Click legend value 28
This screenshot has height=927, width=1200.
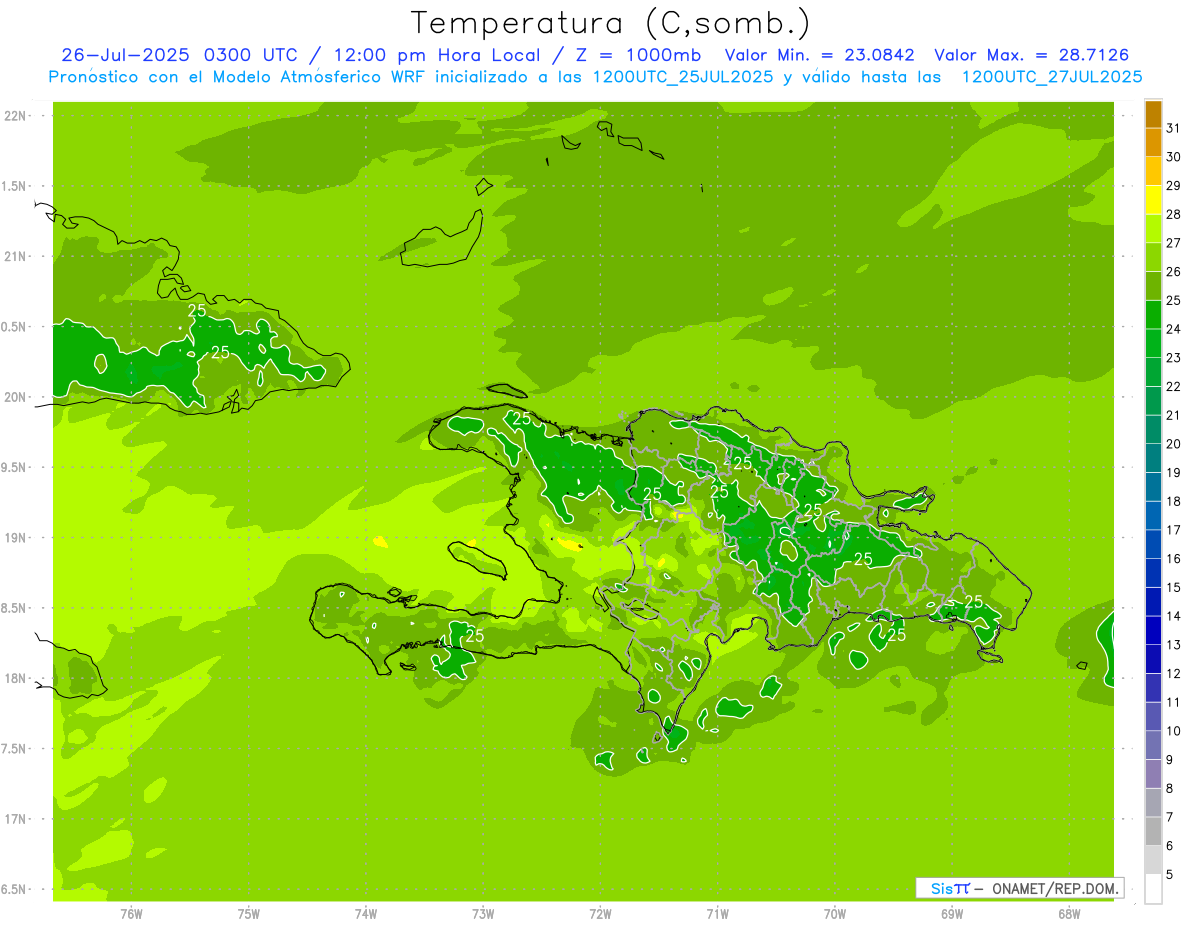point(1174,214)
